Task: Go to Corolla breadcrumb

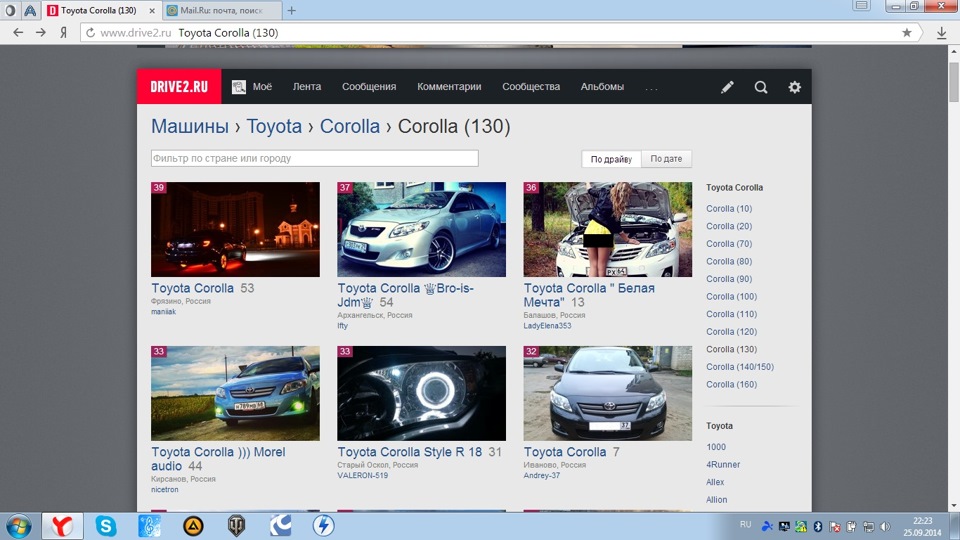Action: tap(350, 126)
